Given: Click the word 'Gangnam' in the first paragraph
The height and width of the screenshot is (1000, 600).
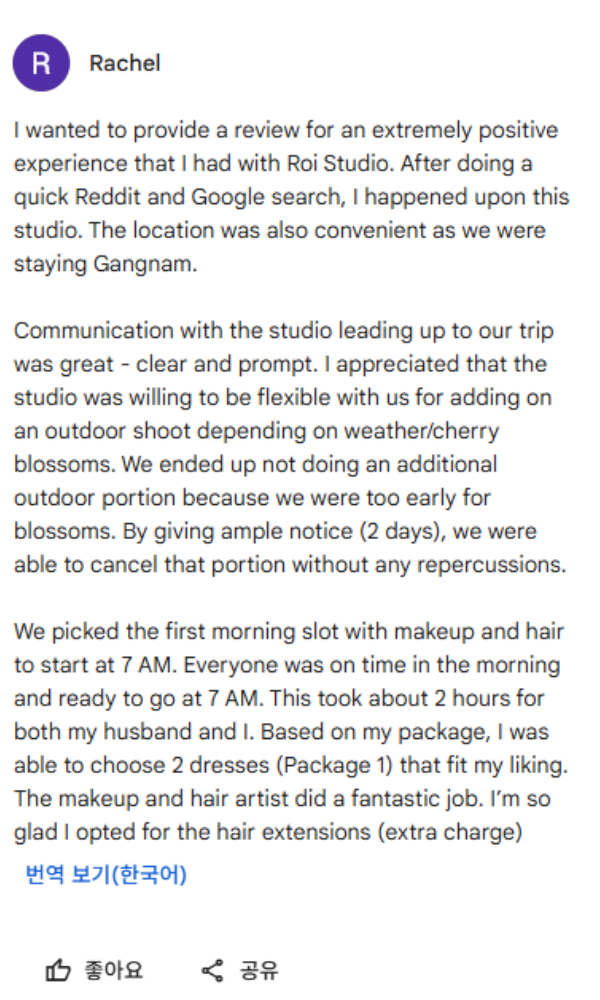Looking at the screenshot, I should tap(145, 264).
